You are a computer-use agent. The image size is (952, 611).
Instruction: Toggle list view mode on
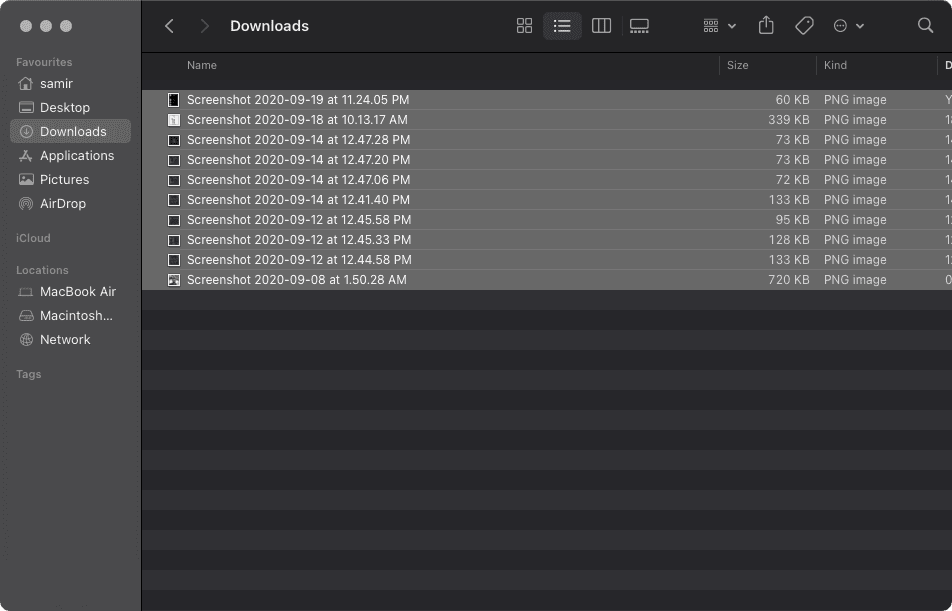click(x=562, y=26)
